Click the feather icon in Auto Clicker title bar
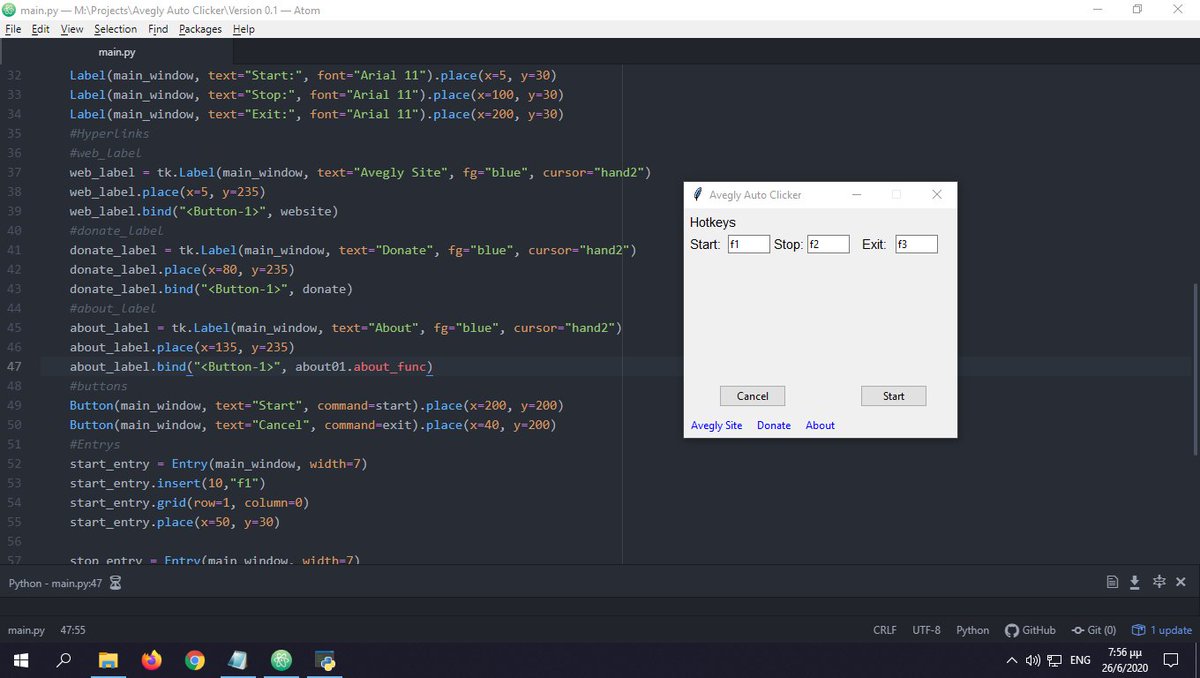Viewport: 1200px width, 678px height. click(698, 195)
